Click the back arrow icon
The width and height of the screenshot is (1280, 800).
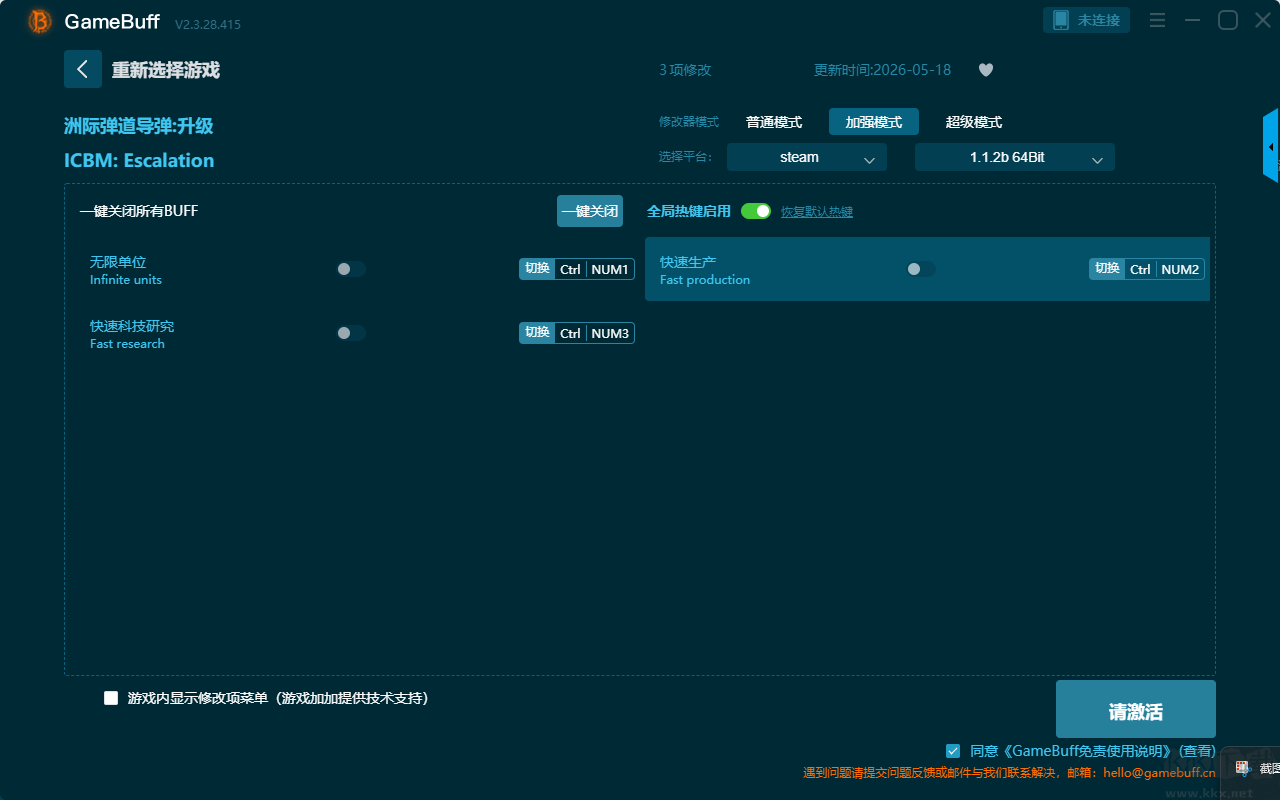(x=83, y=69)
